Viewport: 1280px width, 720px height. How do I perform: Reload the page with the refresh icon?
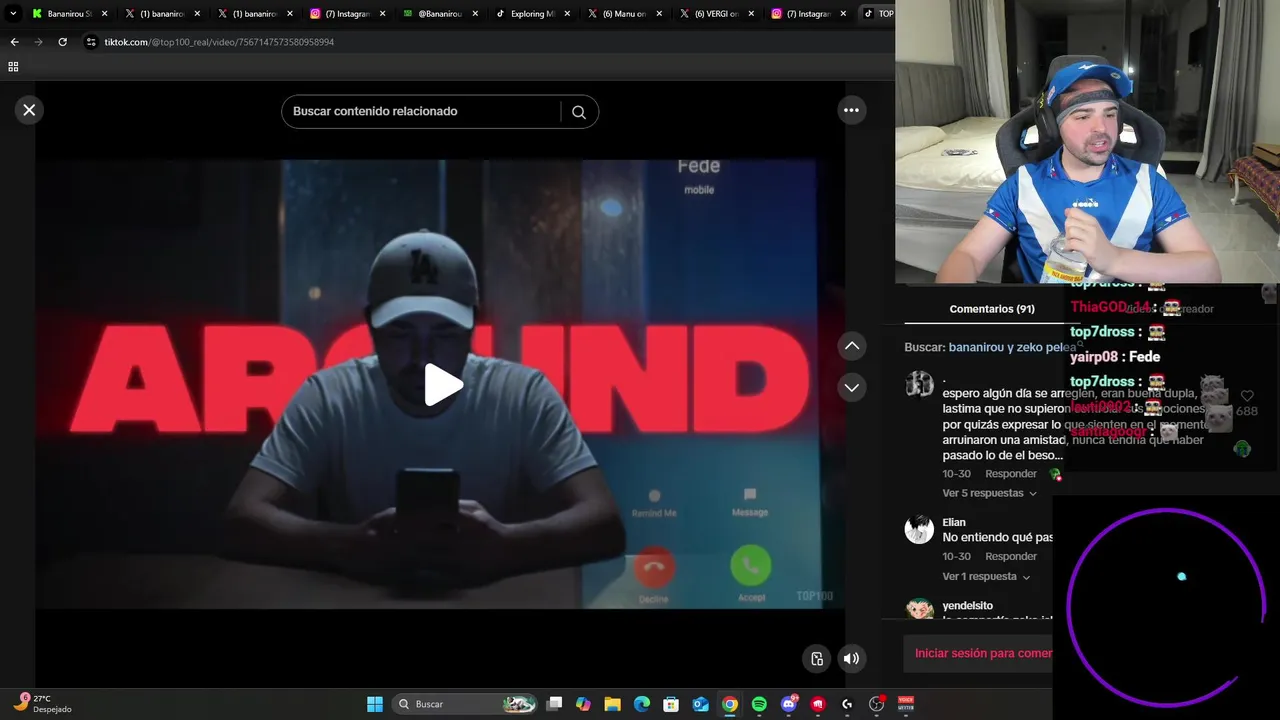pos(62,42)
